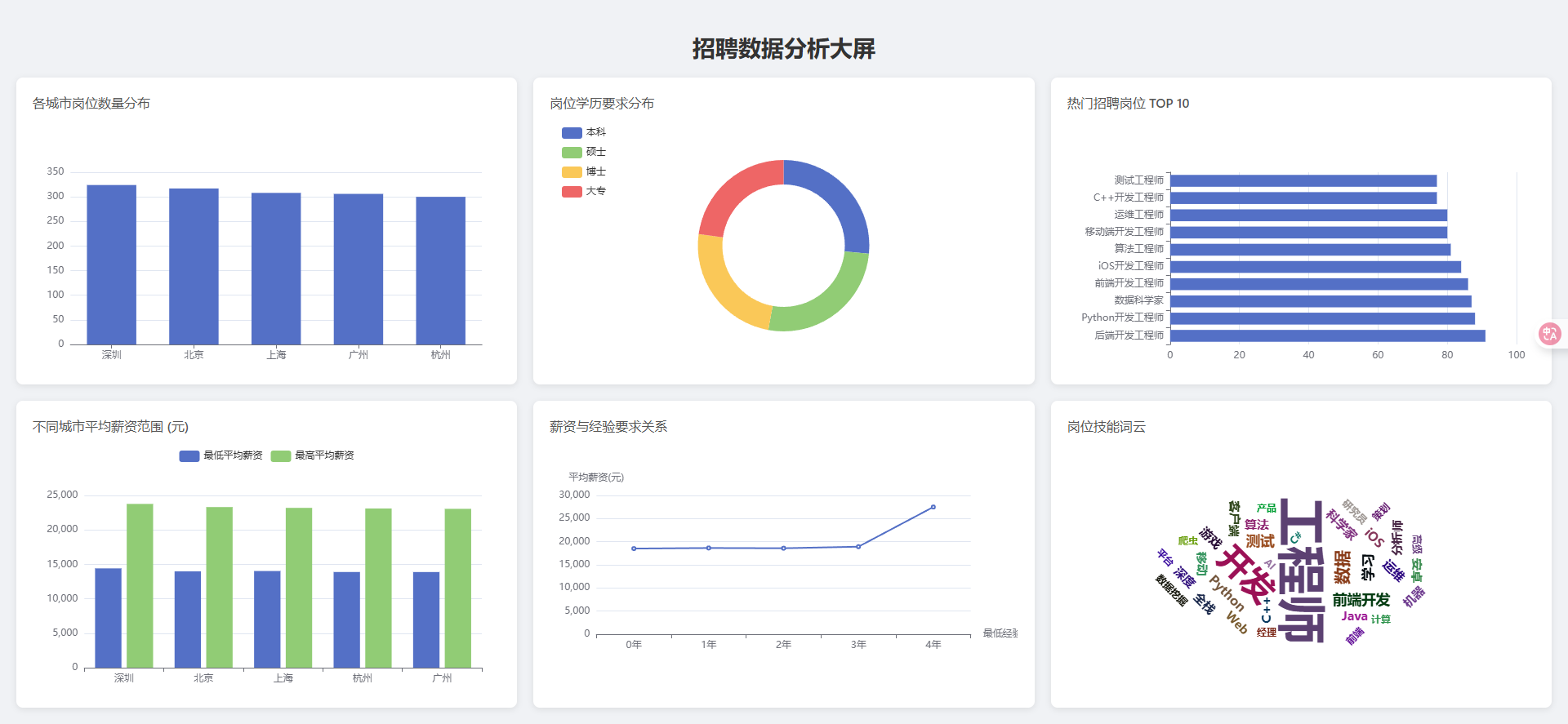Image resolution: width=1568 pixels, height=724 pixels.
Task: Click the 数据科学家 bar in TOP 10 chart
Action: click(1320, 301)
